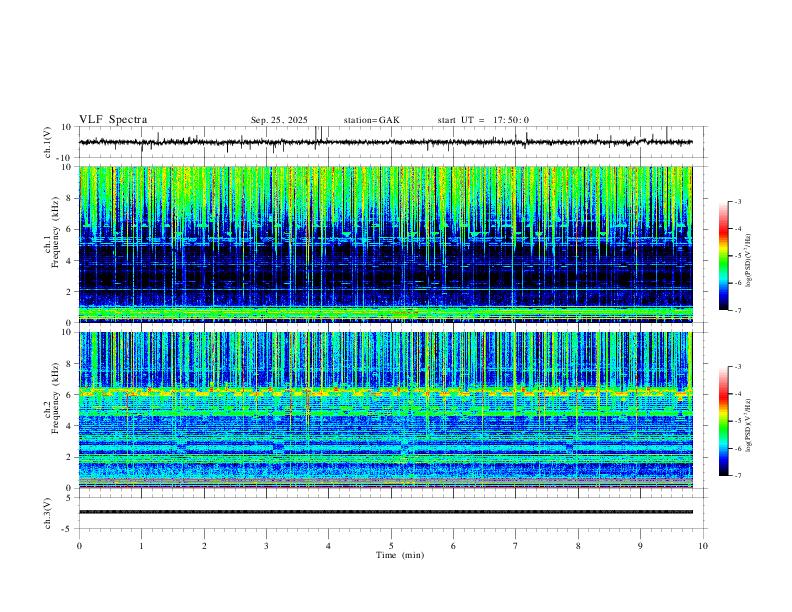Click the time axis tick label "6"

coord(454,546)
